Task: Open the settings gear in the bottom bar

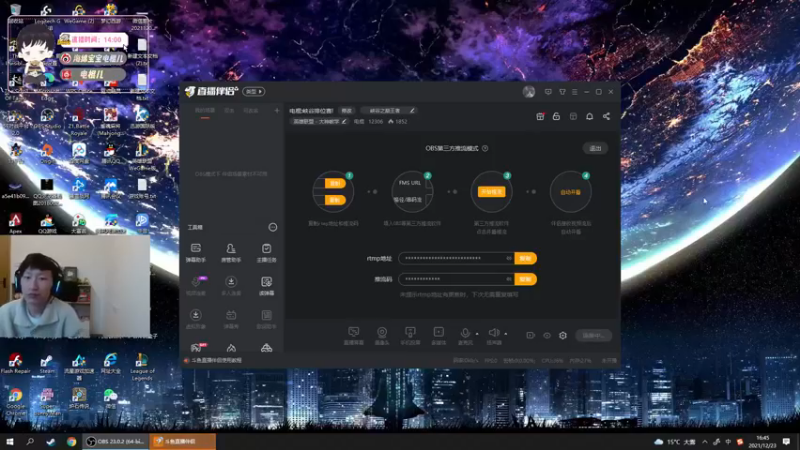Action: click(563, 335)
